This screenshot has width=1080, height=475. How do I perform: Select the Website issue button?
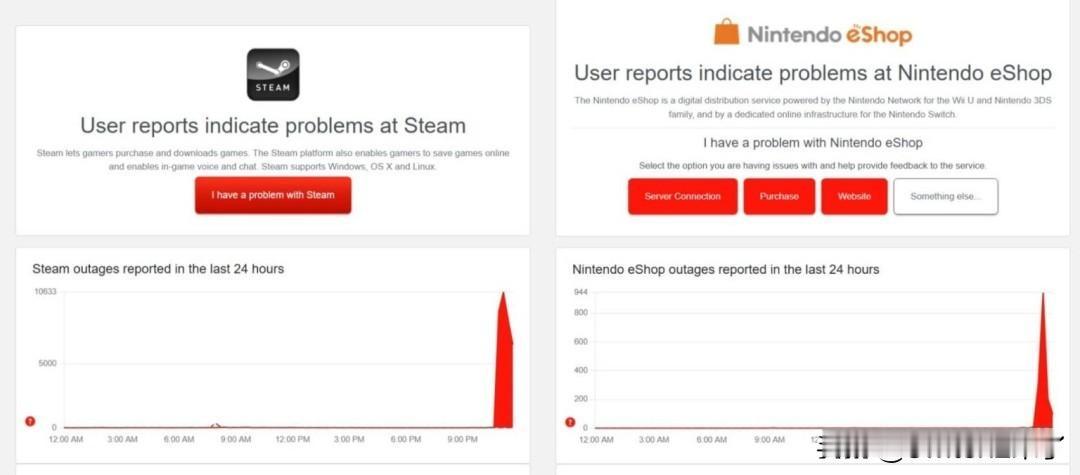[854, 196]
